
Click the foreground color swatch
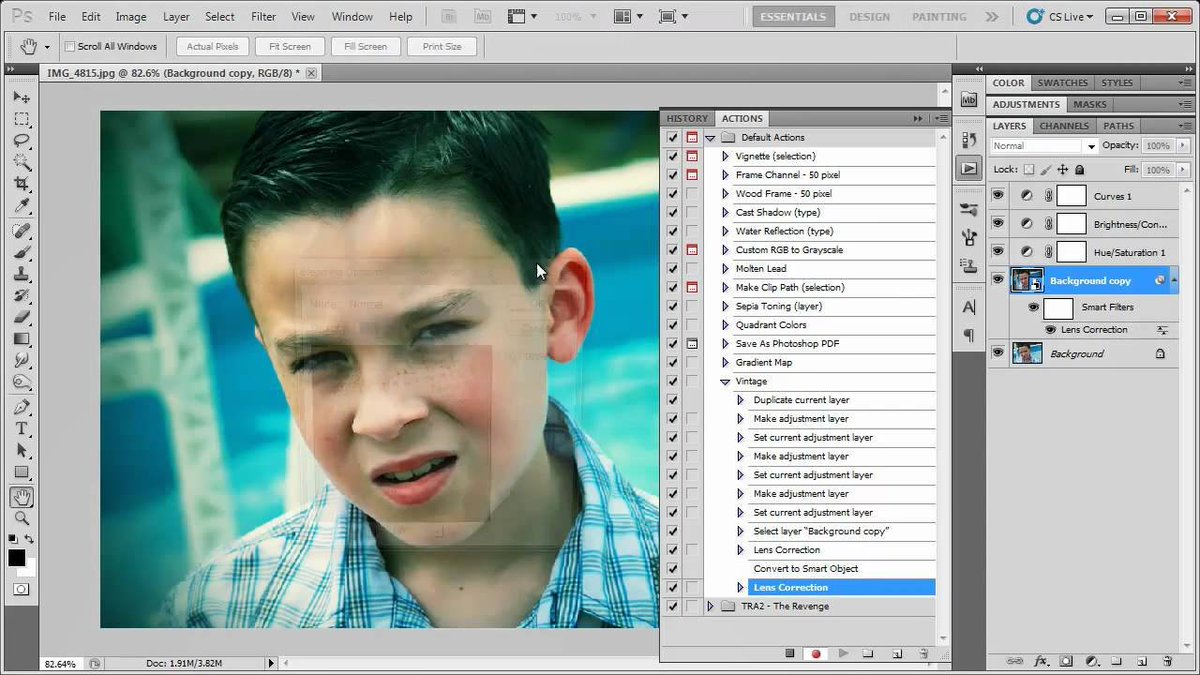(16, 558)
